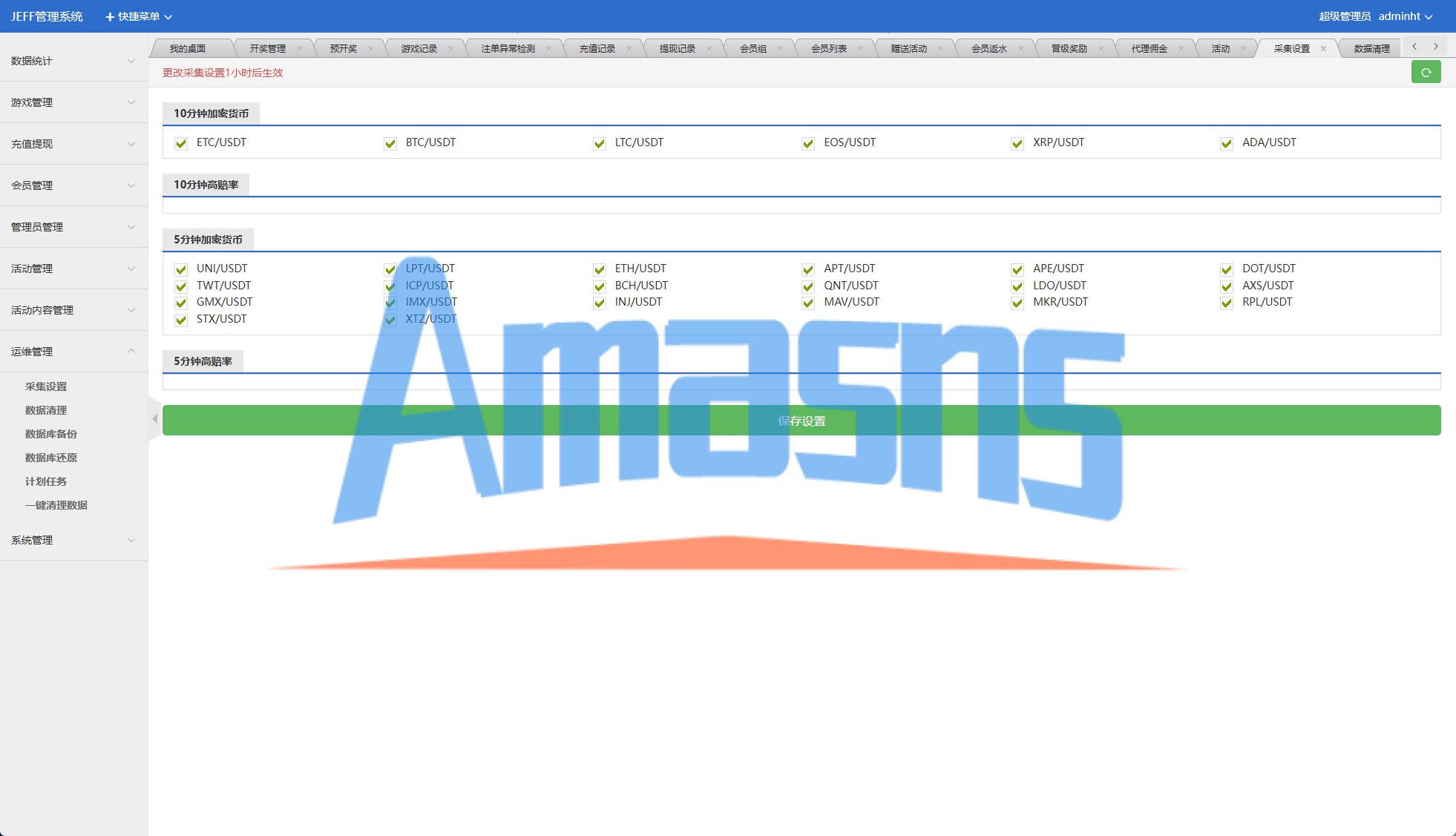Viewport: 1456px width, 836px height.
Task: Collapse the sidebar using the triangle handle
Action: tap(154, 419)
